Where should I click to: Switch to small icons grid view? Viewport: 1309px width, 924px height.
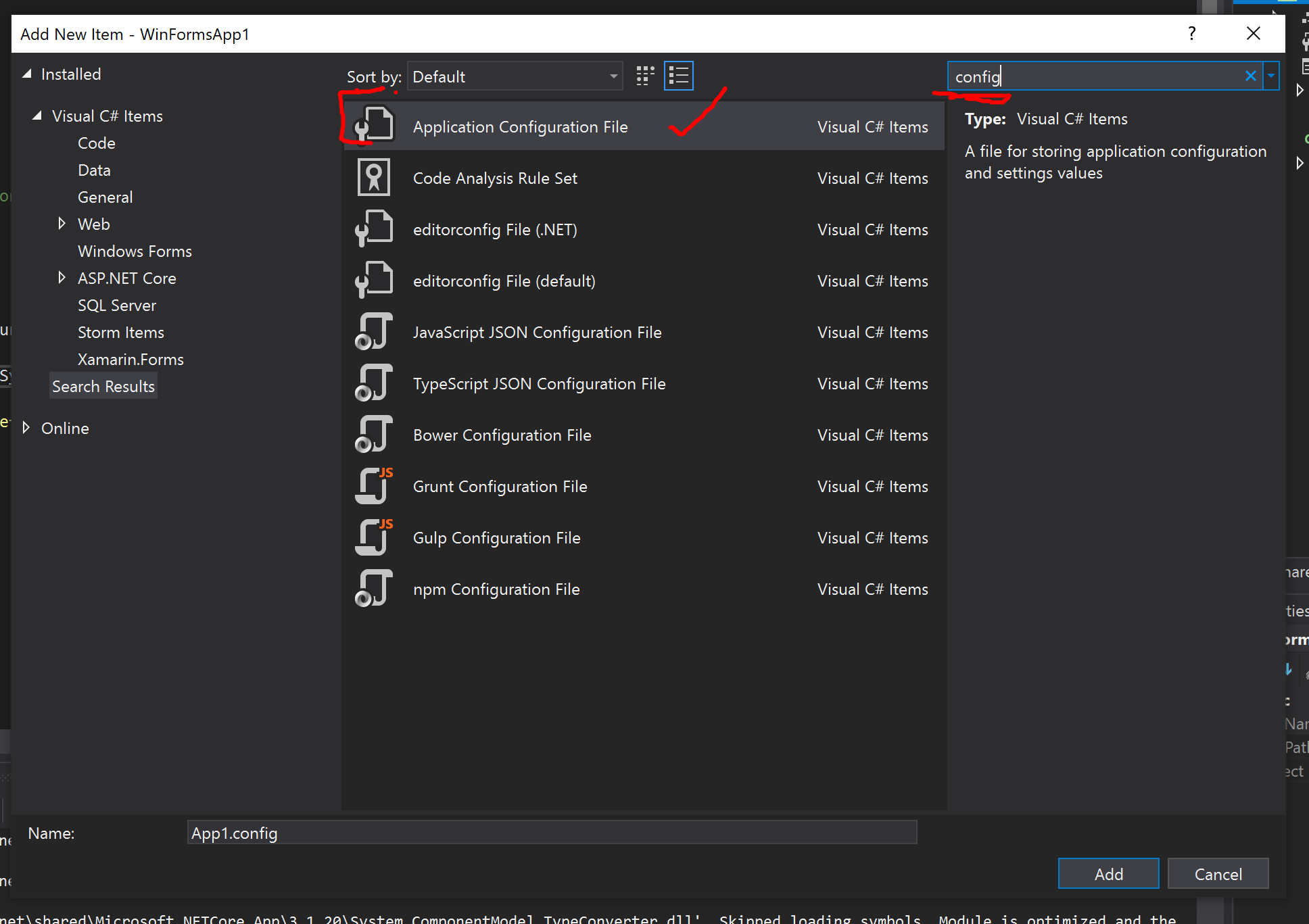tap(646, 76)
